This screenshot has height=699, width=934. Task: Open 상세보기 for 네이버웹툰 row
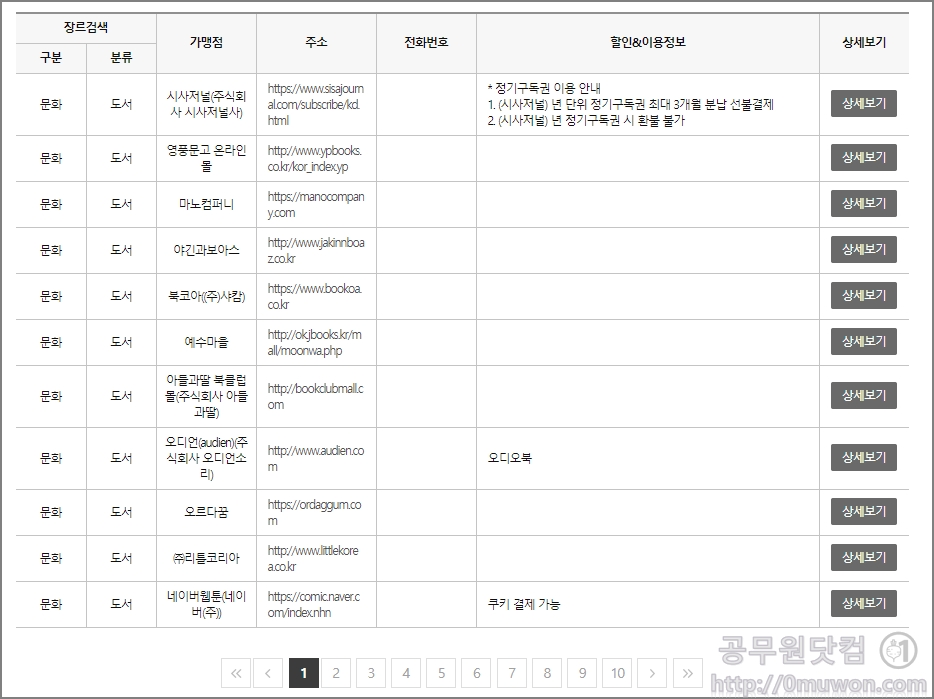864,603
